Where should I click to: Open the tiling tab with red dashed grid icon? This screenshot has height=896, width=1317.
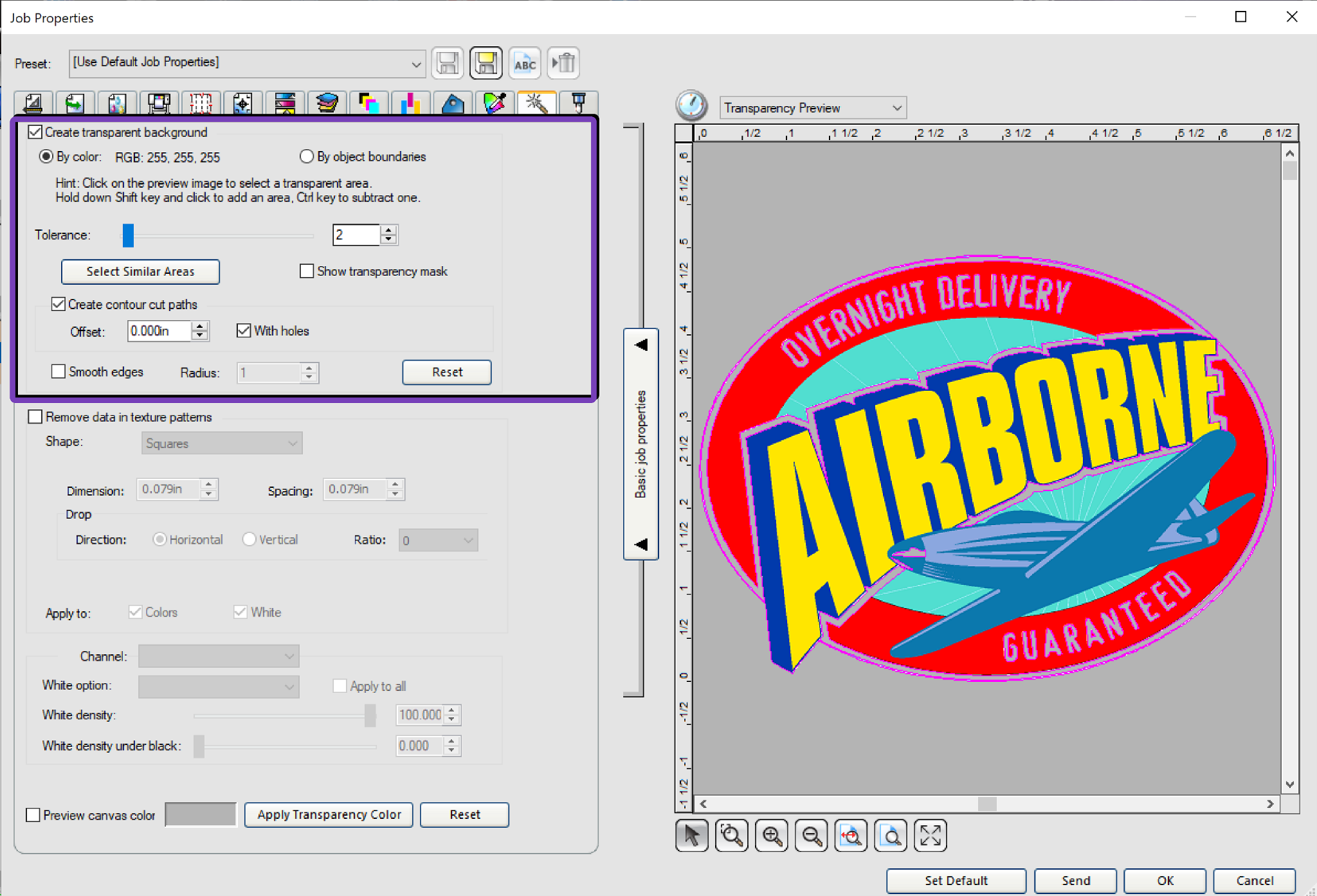(201, 103)
